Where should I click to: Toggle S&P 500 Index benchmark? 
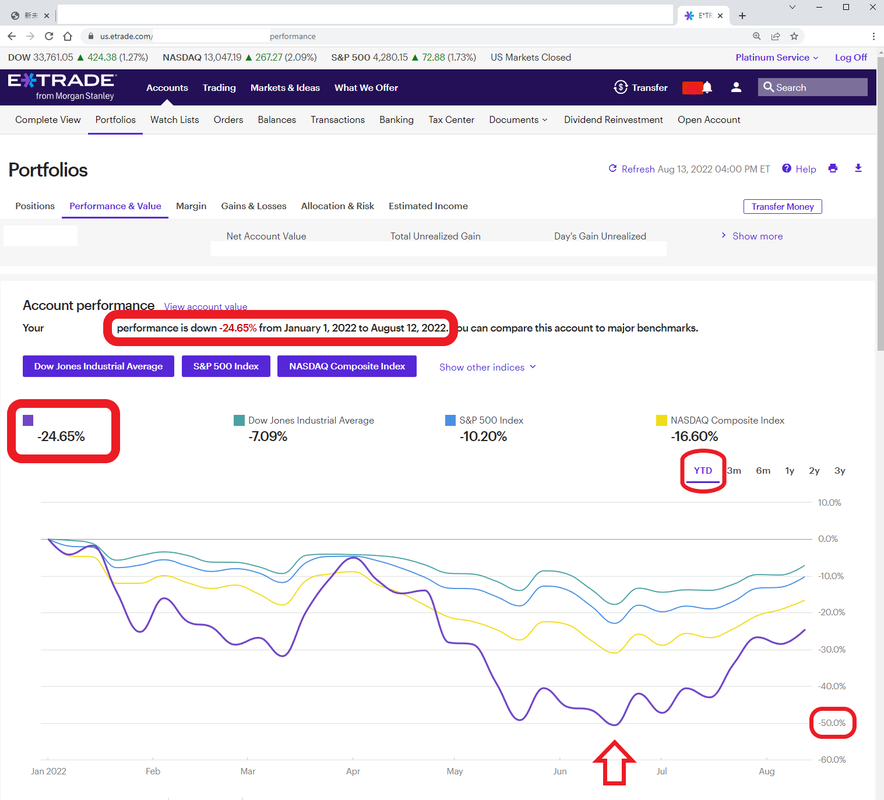226,366
